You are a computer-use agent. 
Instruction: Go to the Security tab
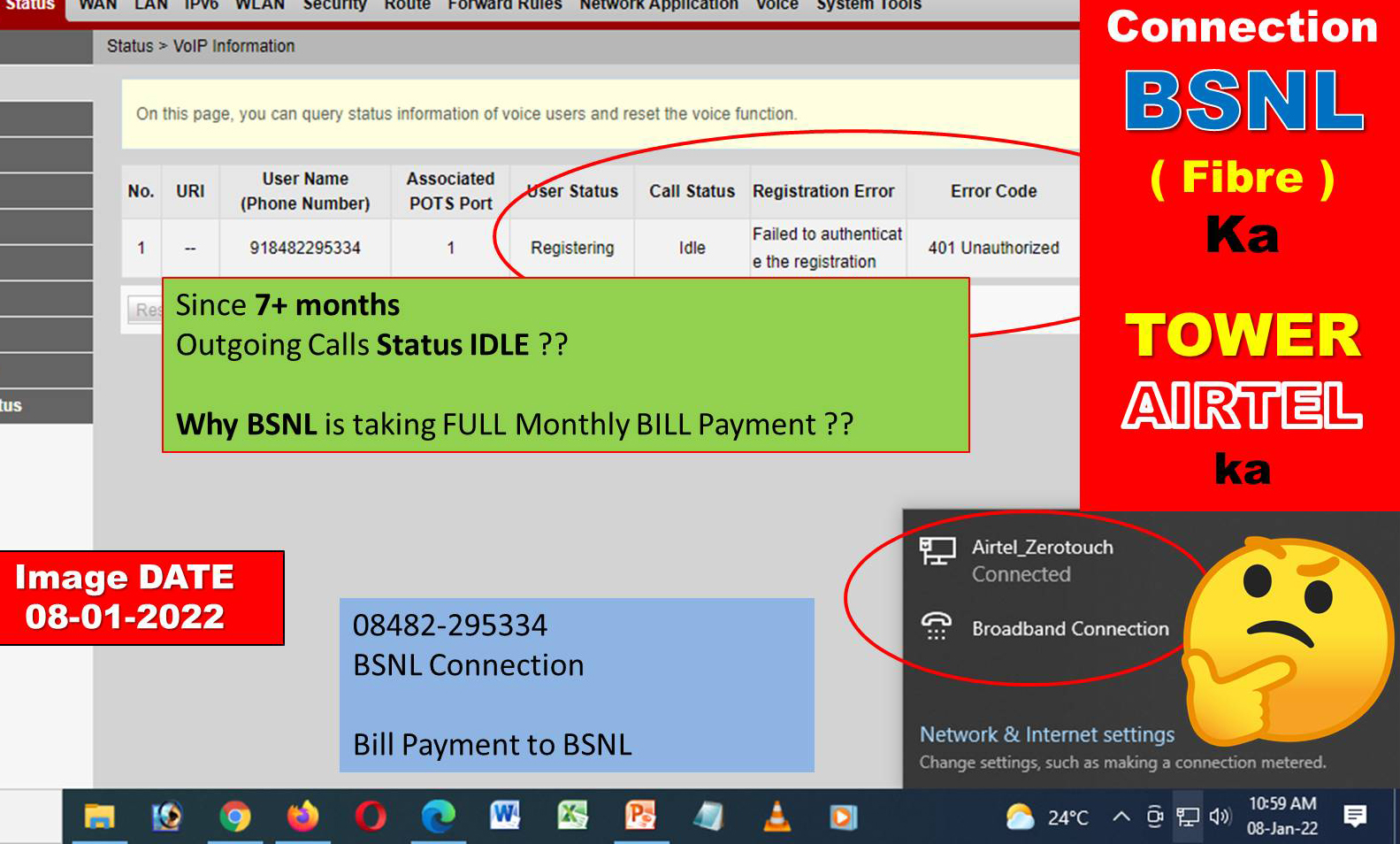[x=335, y=5]
